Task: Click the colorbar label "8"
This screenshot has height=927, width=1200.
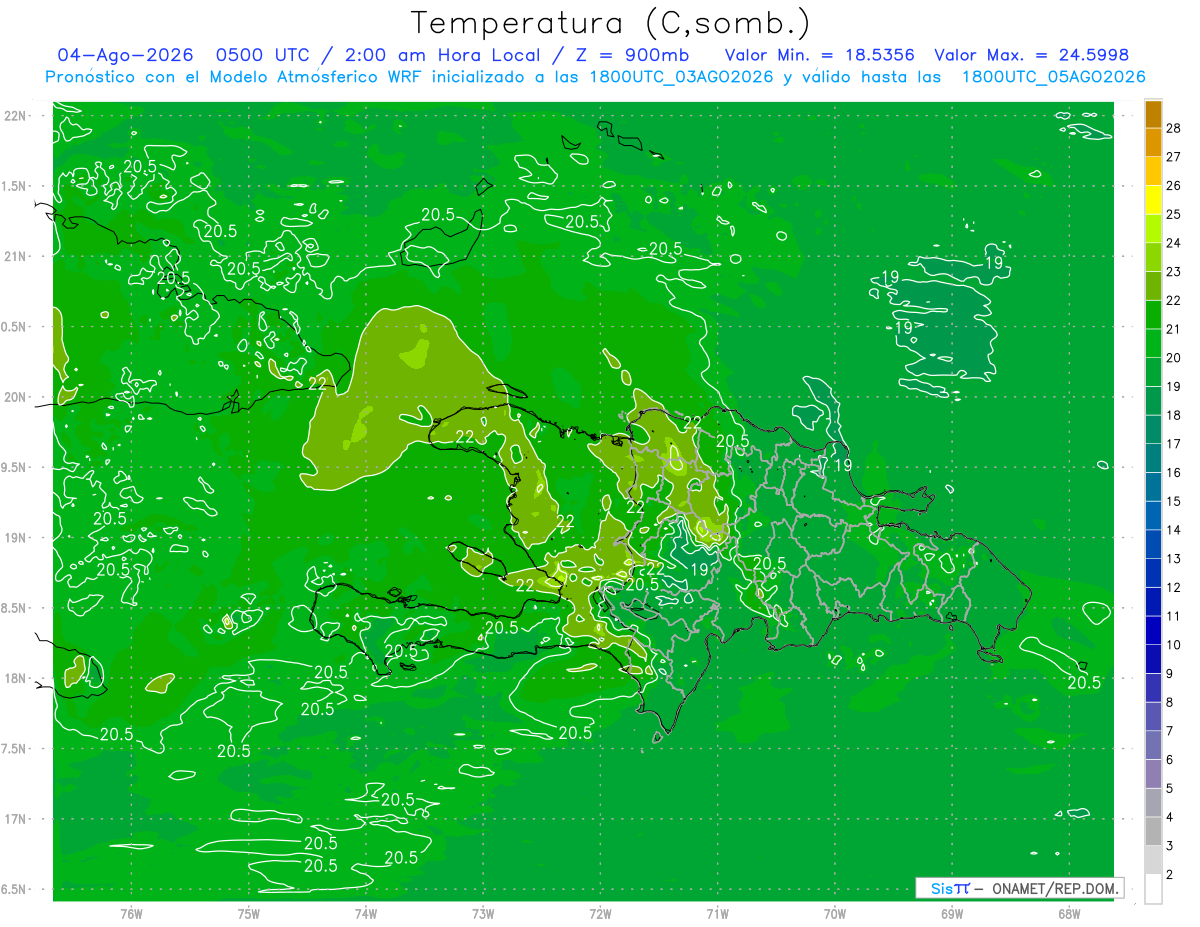Action: (1170, 703)
